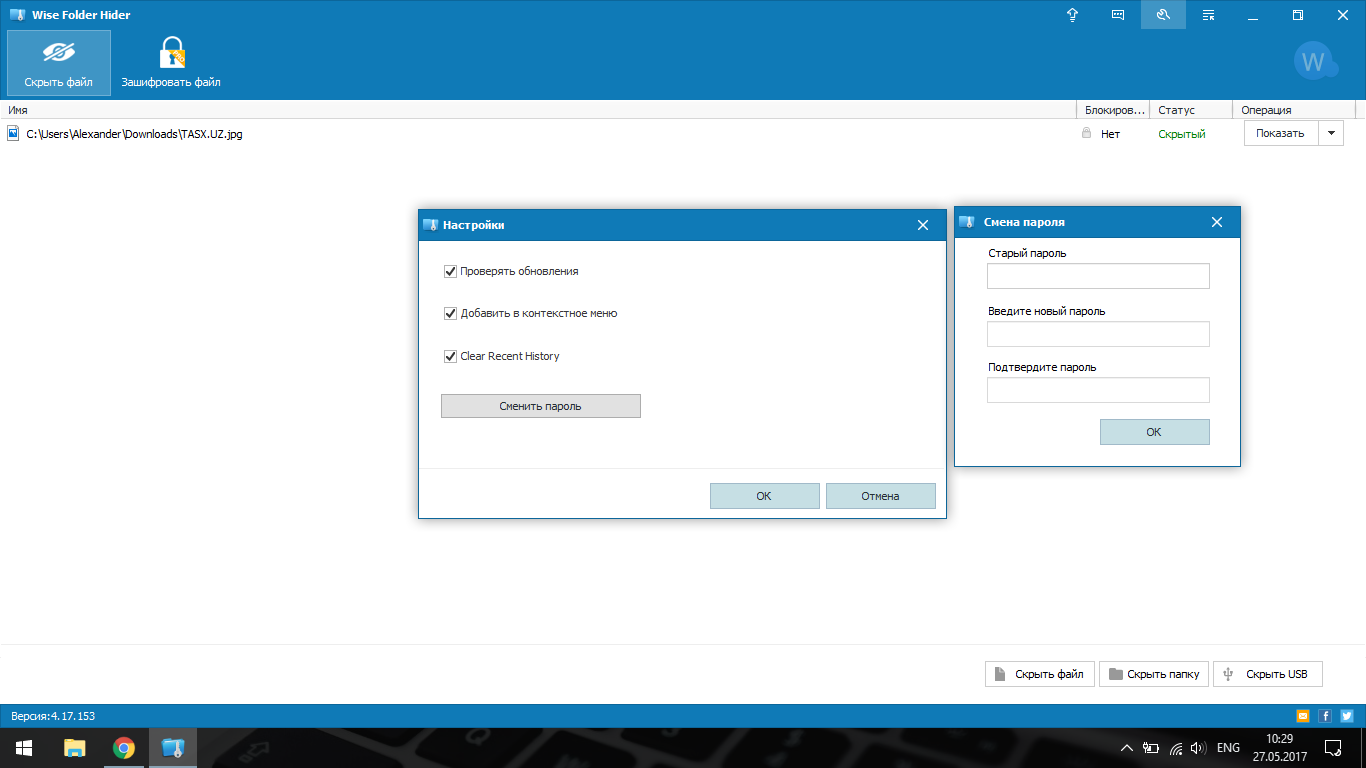Click the Сменить пароль button

coord(540,406)
